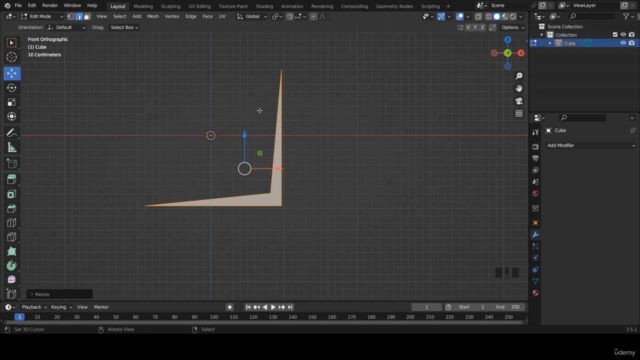The height and width of the screenshot is (360, 640).
Task: Open the Marker menu in timeline
Action: [101, 307]
